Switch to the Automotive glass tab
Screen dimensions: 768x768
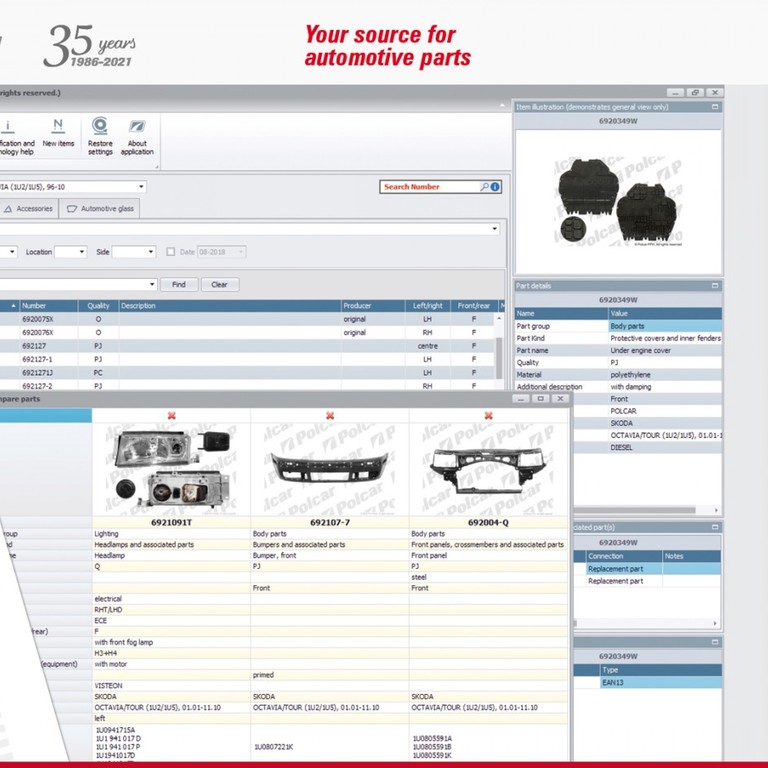[100, 209]
